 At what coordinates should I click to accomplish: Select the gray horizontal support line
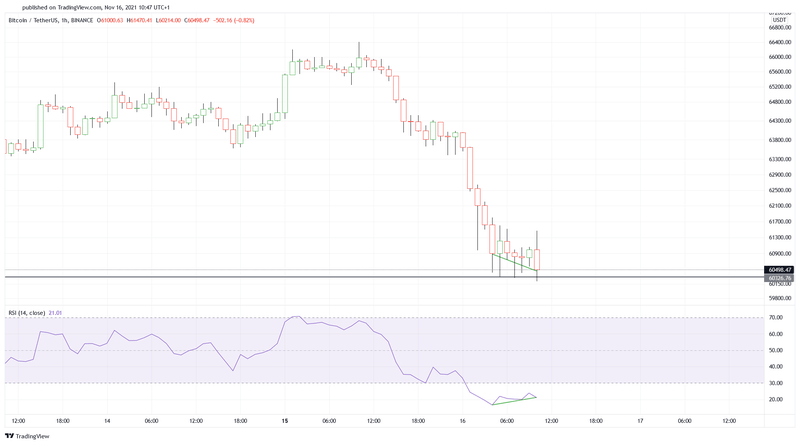pyautogui.click(x=384, y=277)
